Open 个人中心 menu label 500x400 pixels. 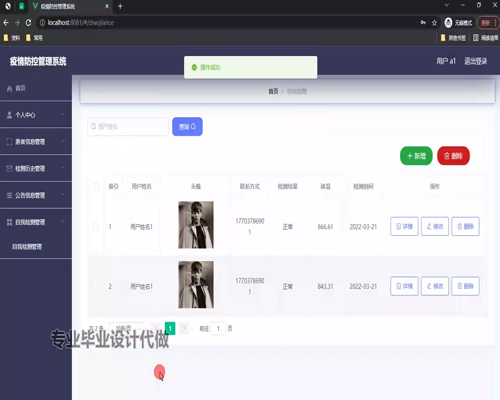click(x=25, y=115)
